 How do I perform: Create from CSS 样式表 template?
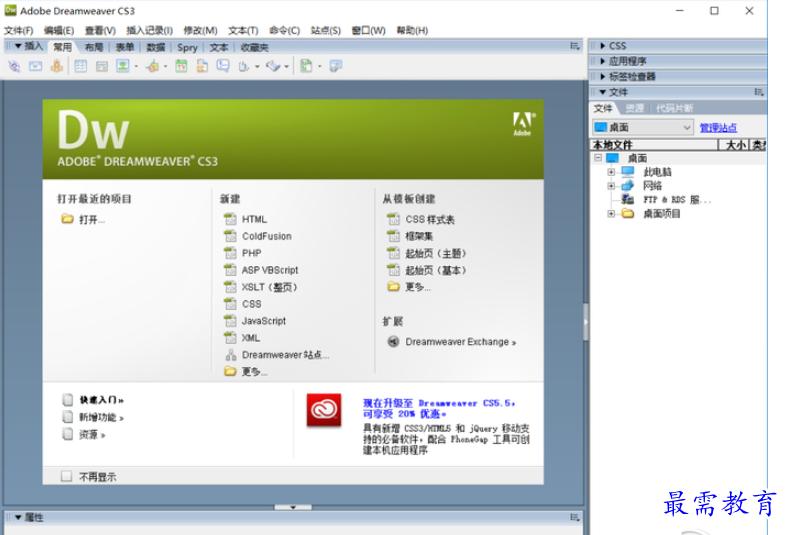pos(430,219)
